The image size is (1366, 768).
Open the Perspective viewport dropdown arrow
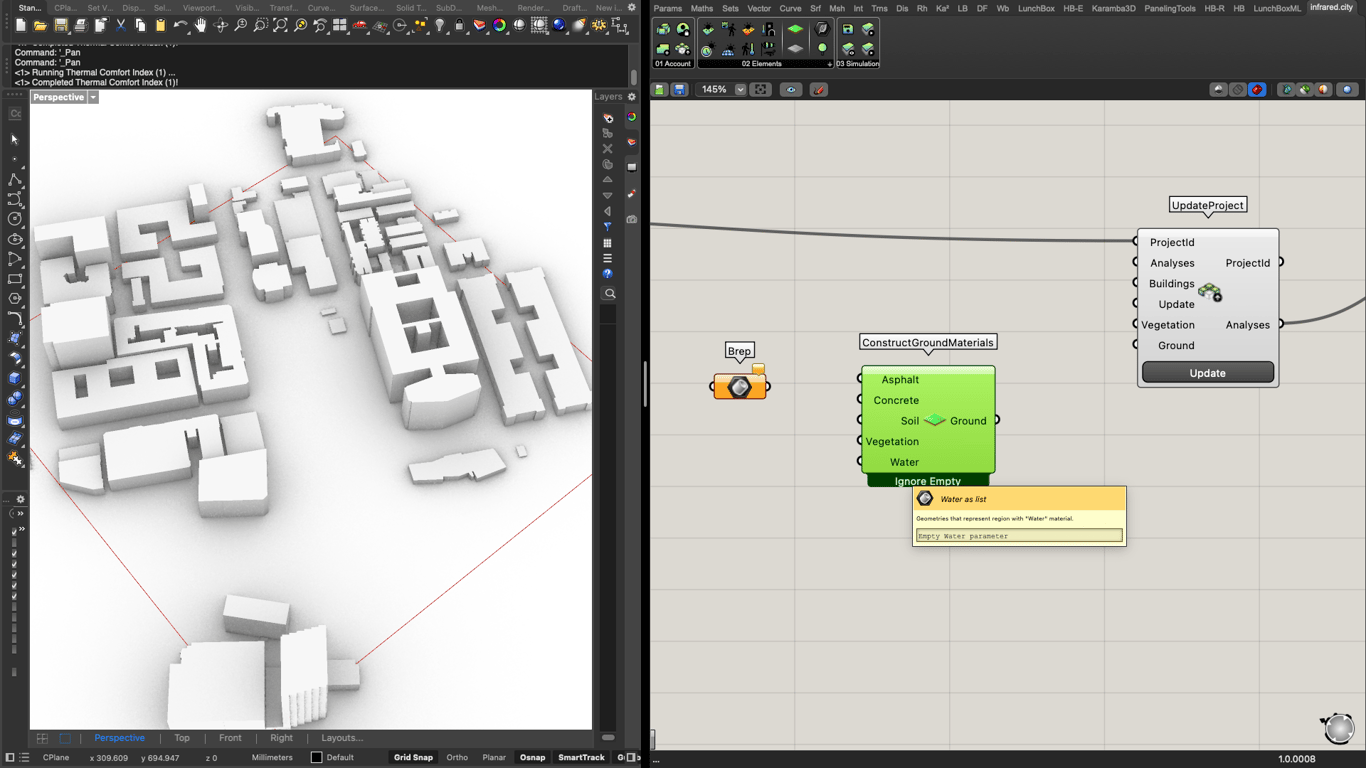[93, 97]
